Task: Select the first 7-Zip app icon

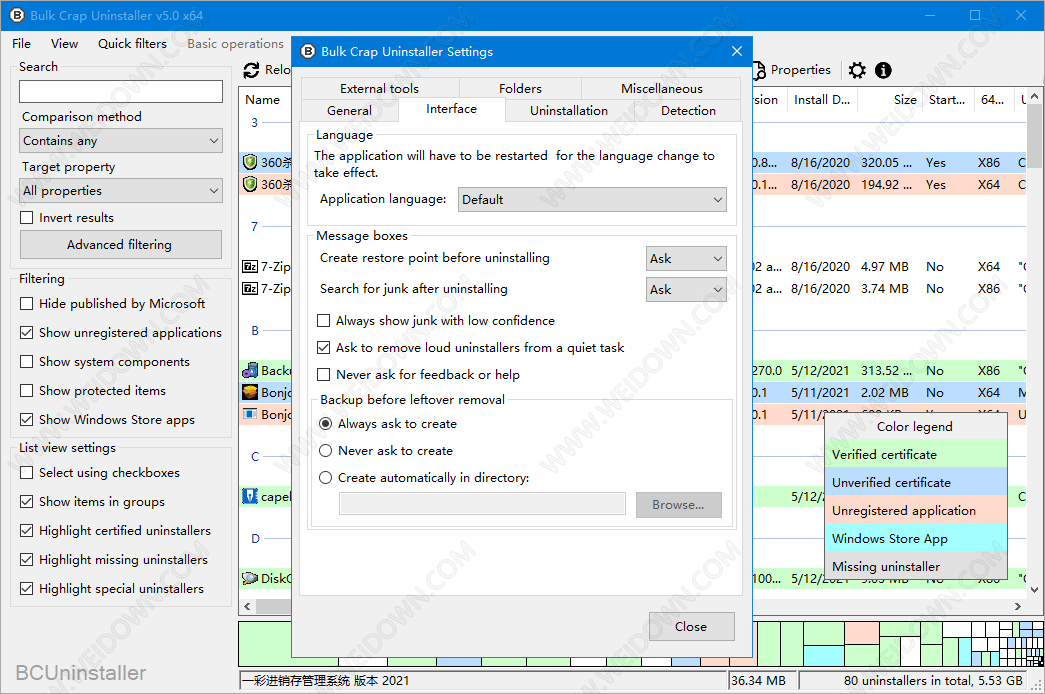Action: [250, 267]
